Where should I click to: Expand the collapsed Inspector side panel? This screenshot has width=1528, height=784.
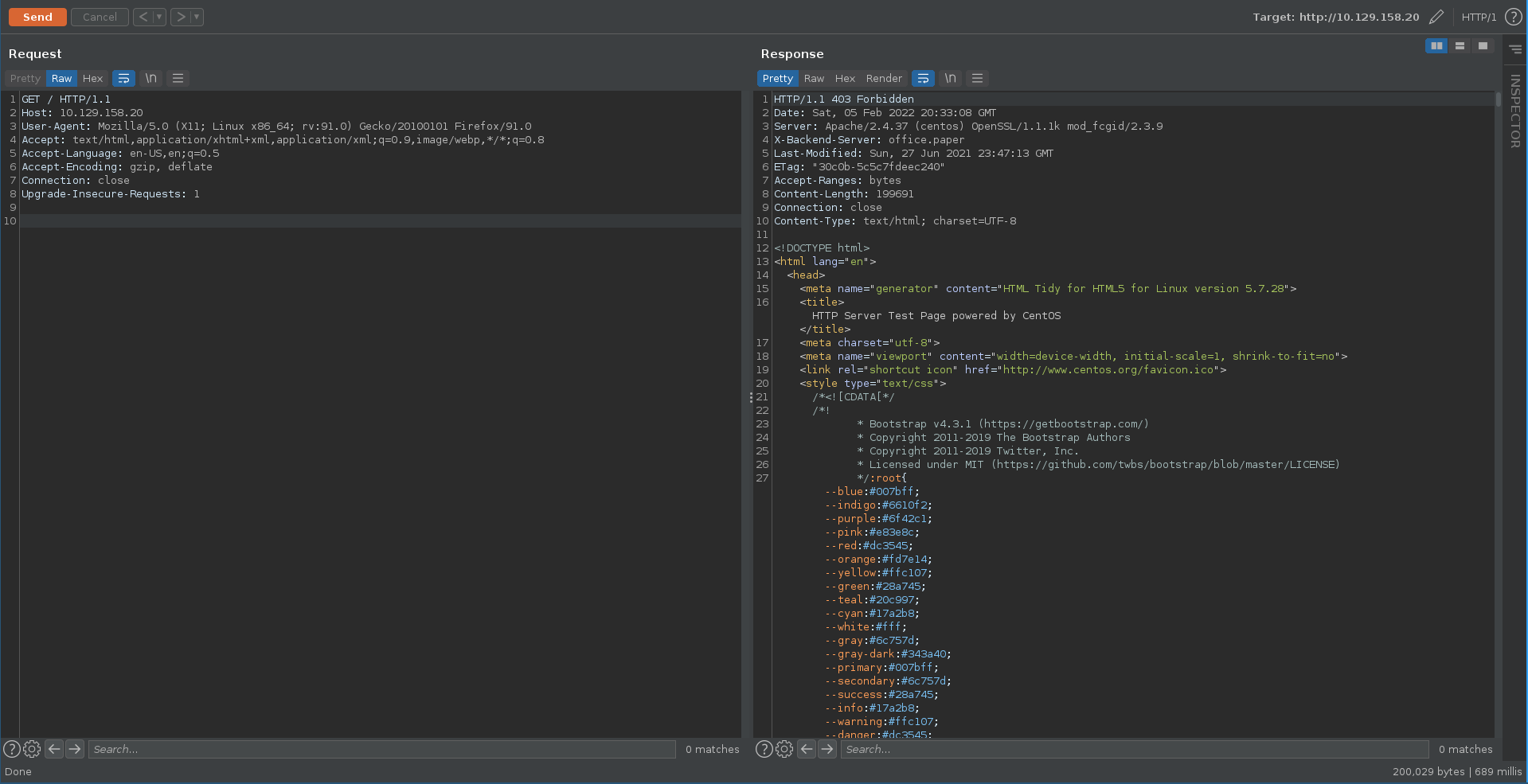point(1514,110)
